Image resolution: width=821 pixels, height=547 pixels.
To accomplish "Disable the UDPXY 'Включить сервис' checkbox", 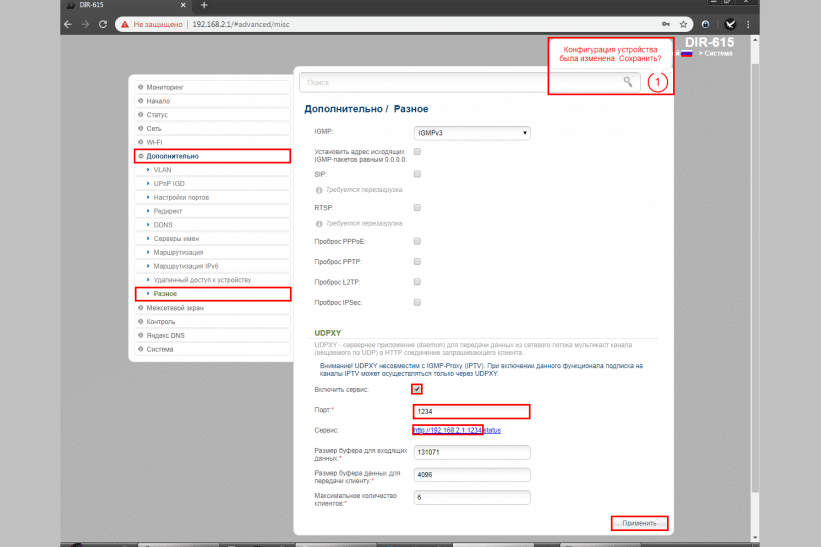I will click(x=417, y=389).
